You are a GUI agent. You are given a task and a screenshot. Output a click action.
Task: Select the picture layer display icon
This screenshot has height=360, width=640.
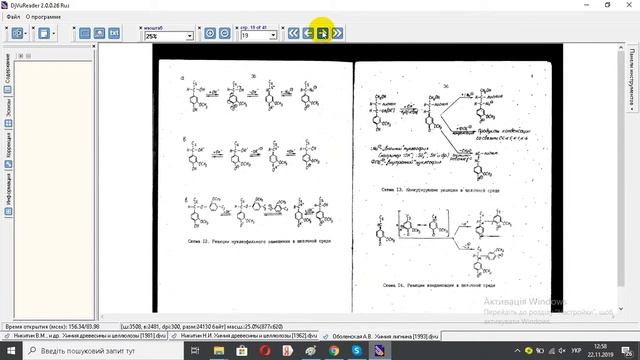point(99,33)
